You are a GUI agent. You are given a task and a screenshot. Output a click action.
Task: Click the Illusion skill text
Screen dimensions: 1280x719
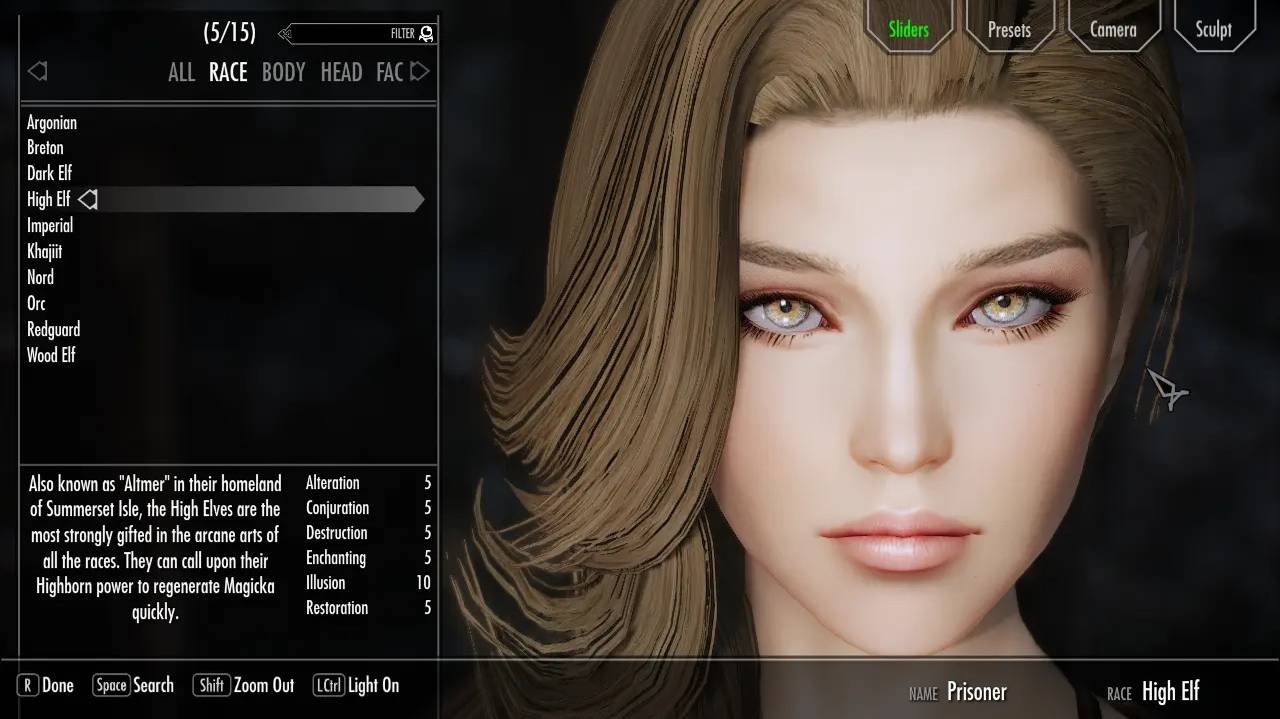pyautogui.click(x=326, y=583)
